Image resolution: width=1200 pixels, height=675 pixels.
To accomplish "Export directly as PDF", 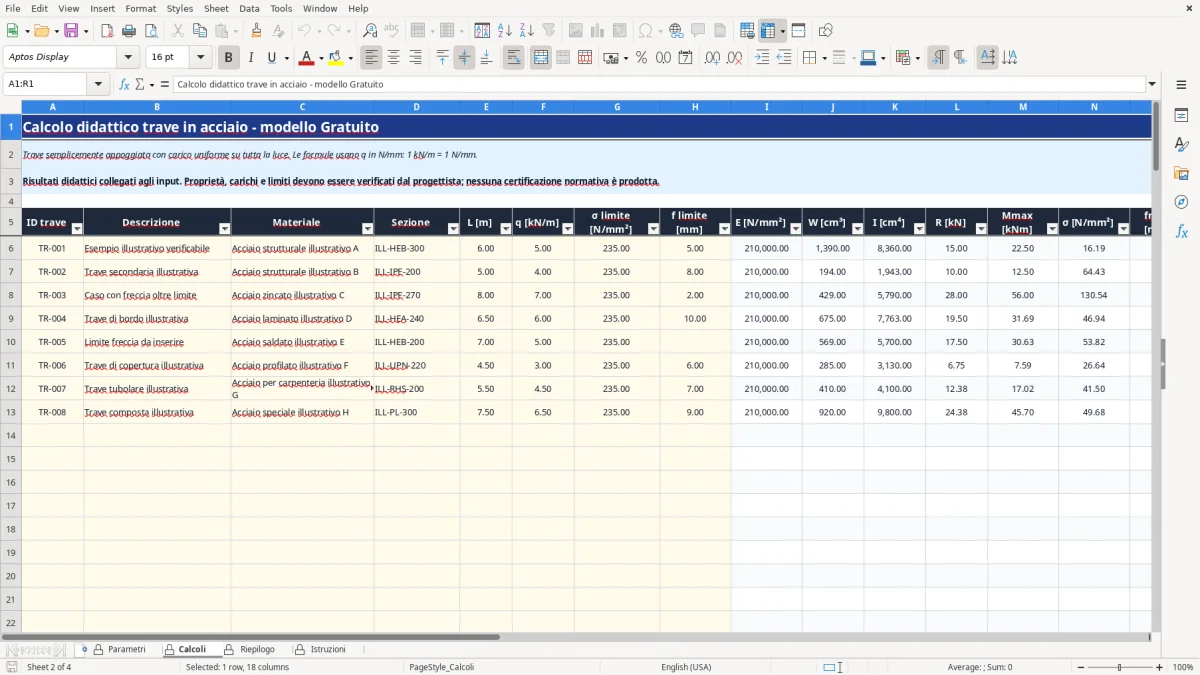I will pos(107,31).
